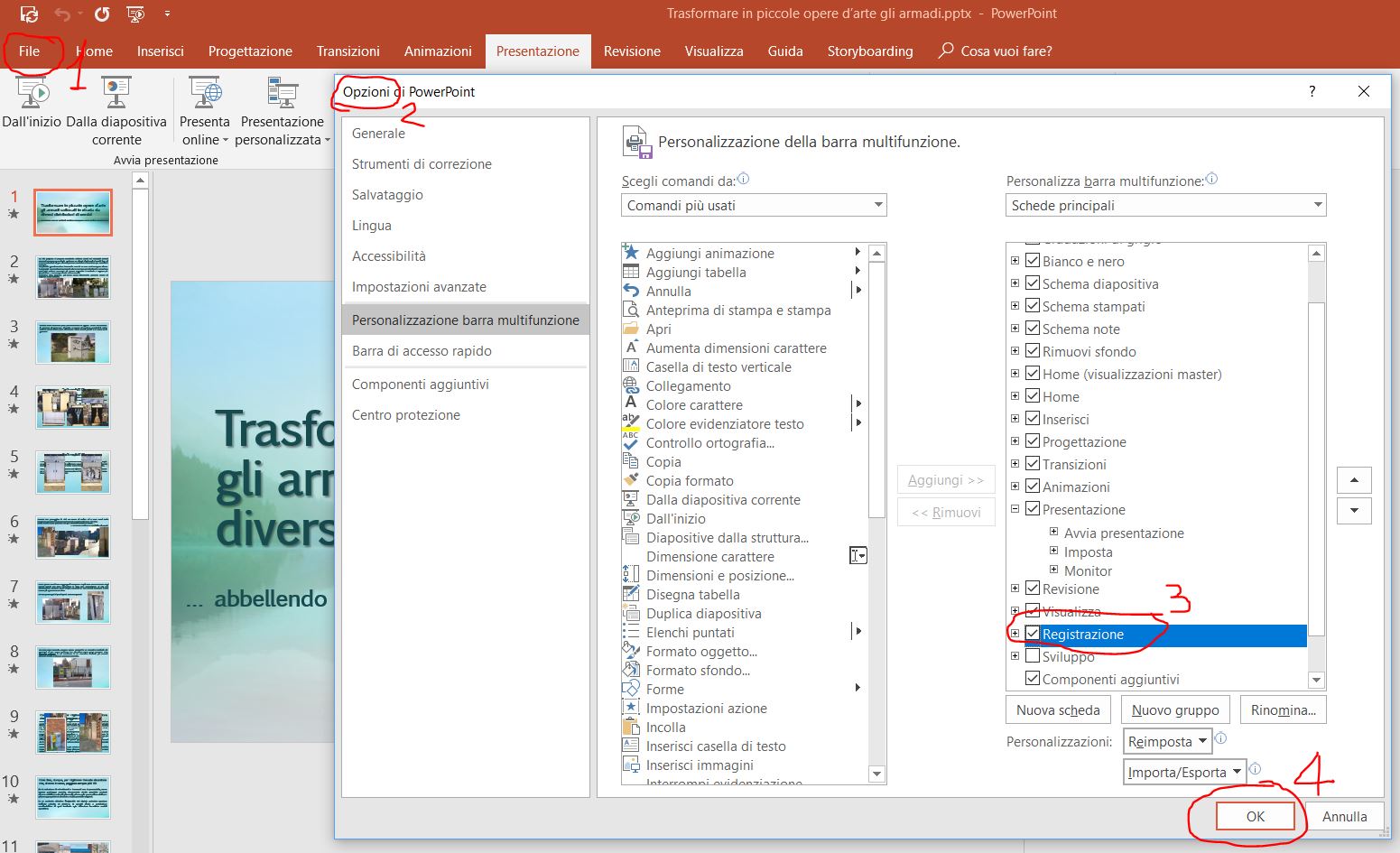This screenshot has width=1400, height=853.
Task: Open the File menu tab
Action: 30,51
